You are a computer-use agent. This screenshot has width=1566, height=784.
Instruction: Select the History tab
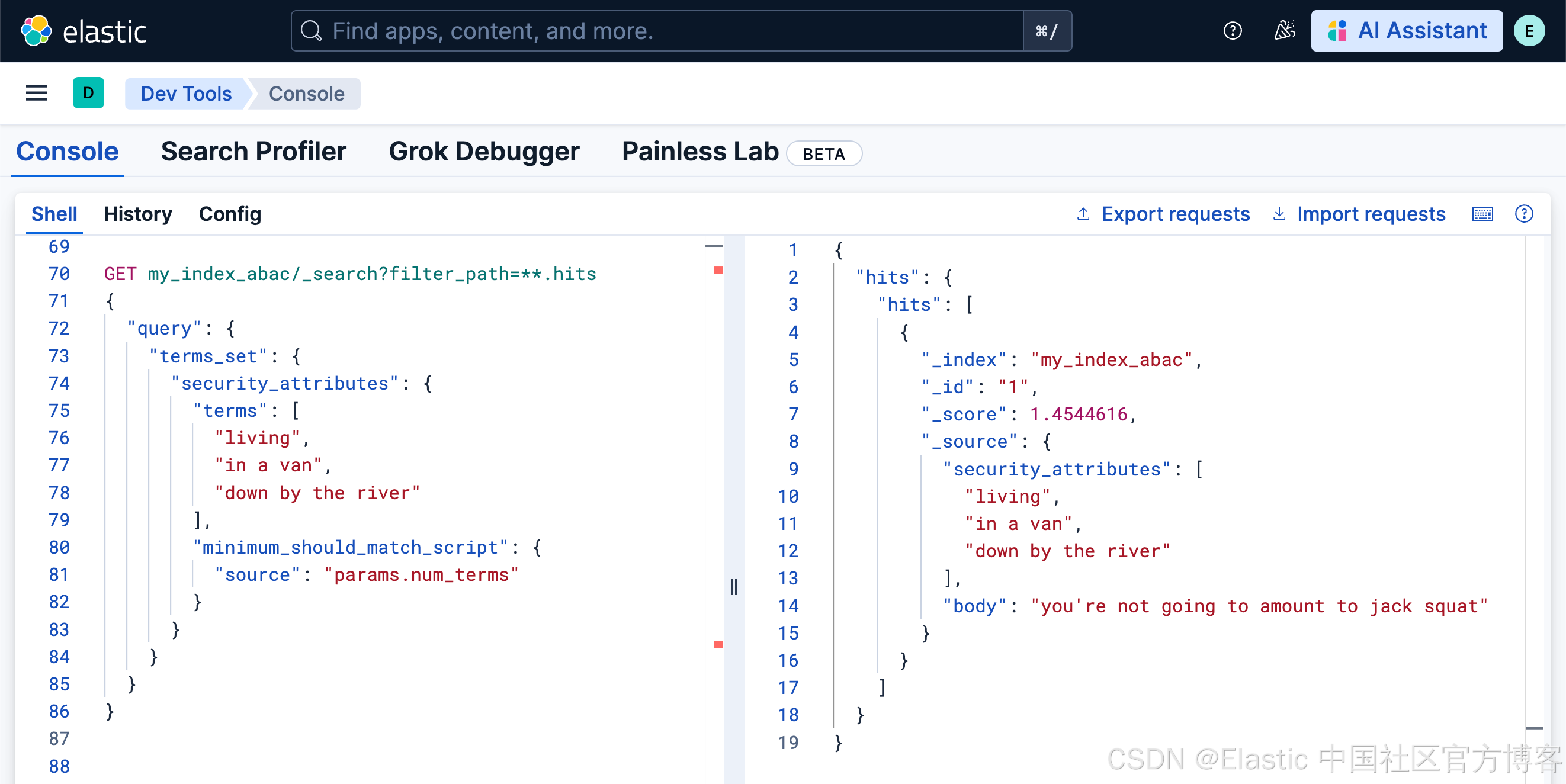click(x=137, y=214)
